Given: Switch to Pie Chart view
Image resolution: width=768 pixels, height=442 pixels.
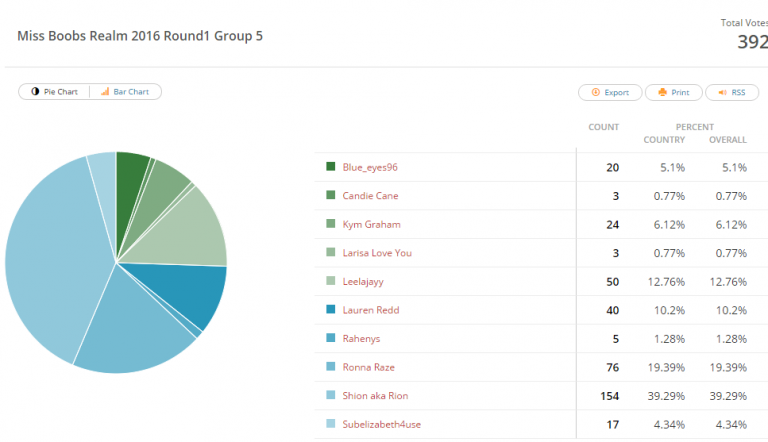Looking at the screenshot, I should 54,92.
